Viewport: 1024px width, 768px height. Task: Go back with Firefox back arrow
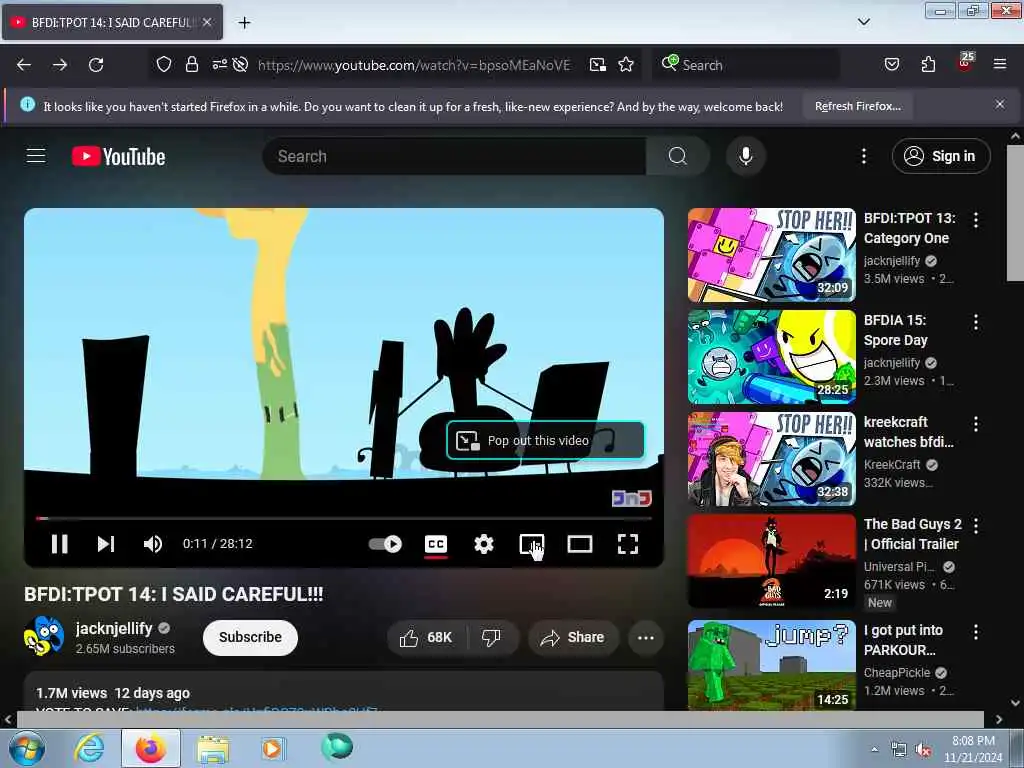24,65
